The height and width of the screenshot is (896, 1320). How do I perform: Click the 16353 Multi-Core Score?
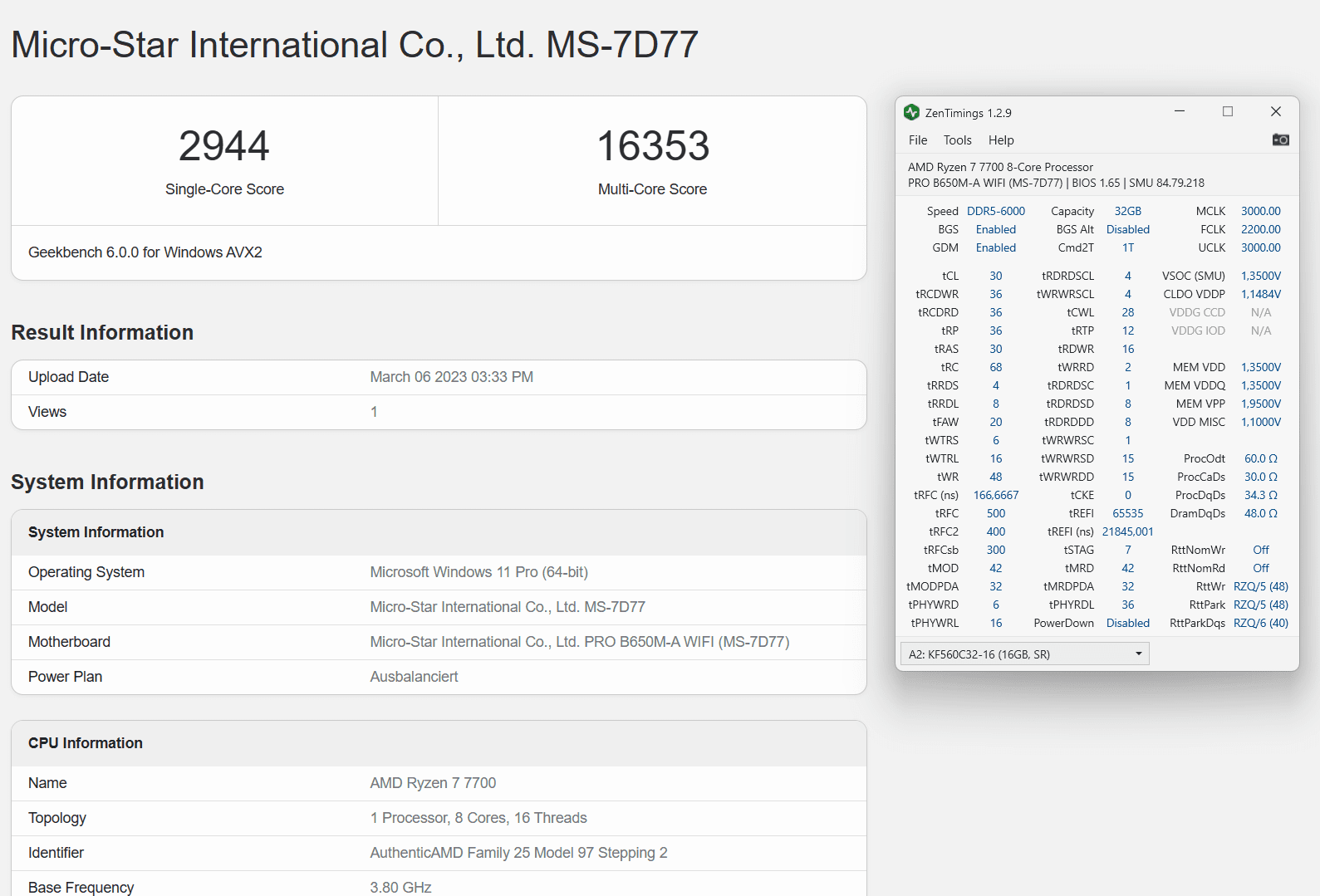[x=653, y=146]
